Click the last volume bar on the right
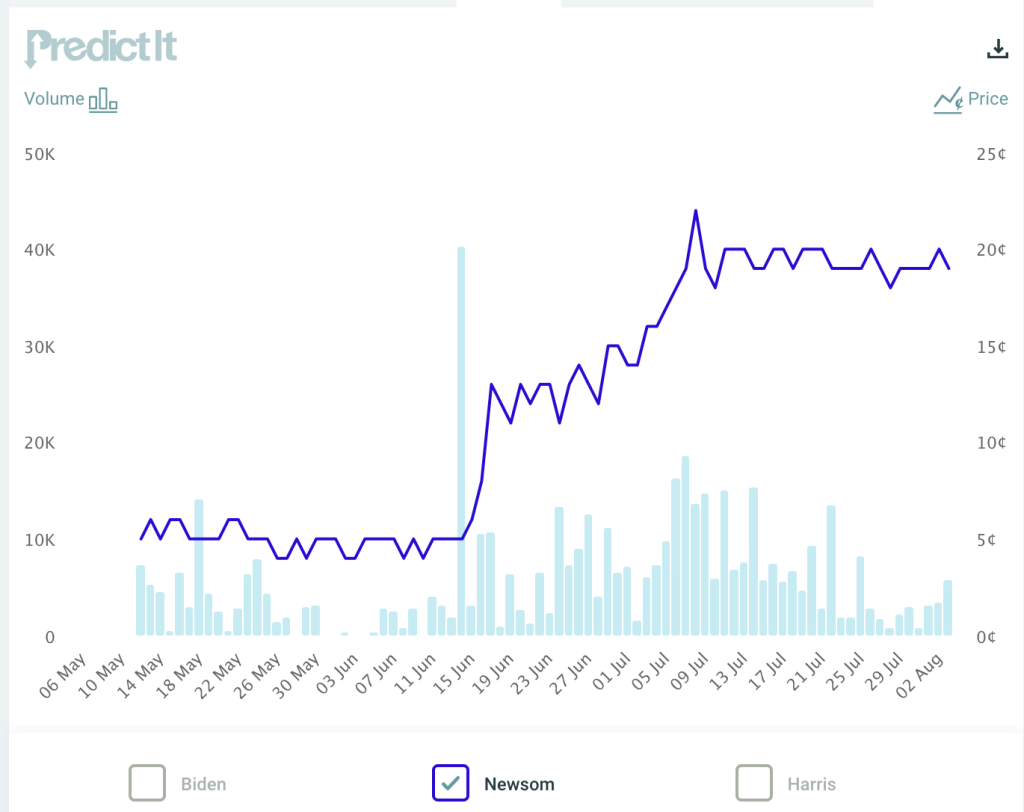This screenshot has height=812, width=1024. [x=947, y=607]
